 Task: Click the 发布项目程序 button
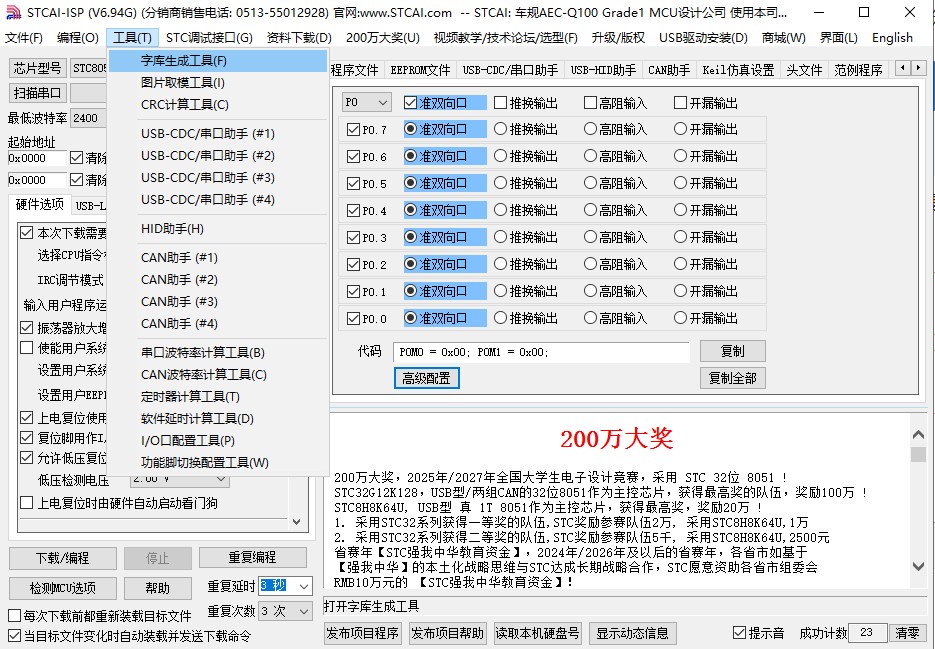click(x=363, y=633)
